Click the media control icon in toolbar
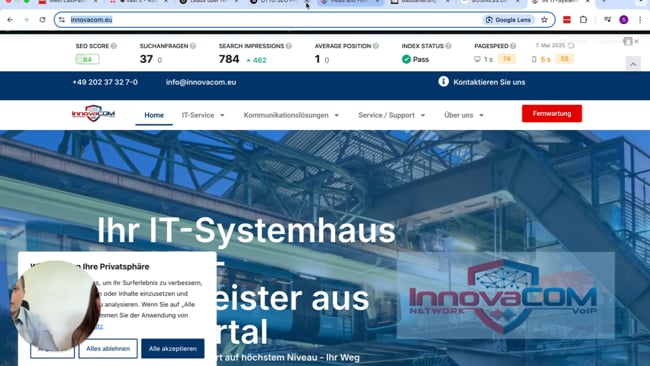The image size is (650, 366). tap(607, 19)
